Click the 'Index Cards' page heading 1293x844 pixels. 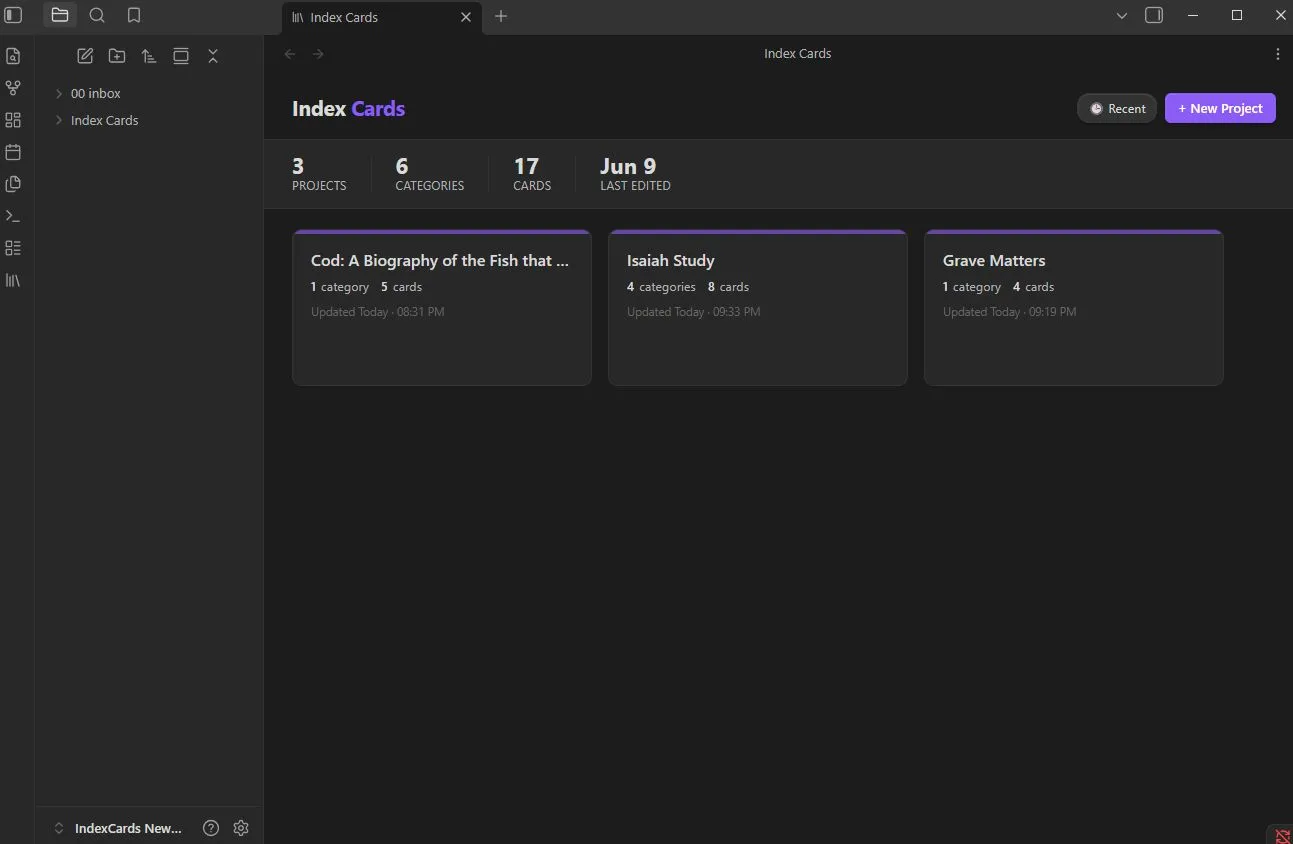348,108
